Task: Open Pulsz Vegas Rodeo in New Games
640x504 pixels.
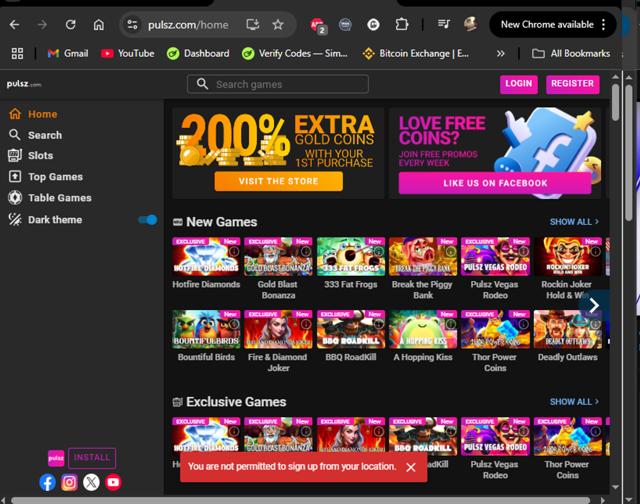Action: (495, 257)
